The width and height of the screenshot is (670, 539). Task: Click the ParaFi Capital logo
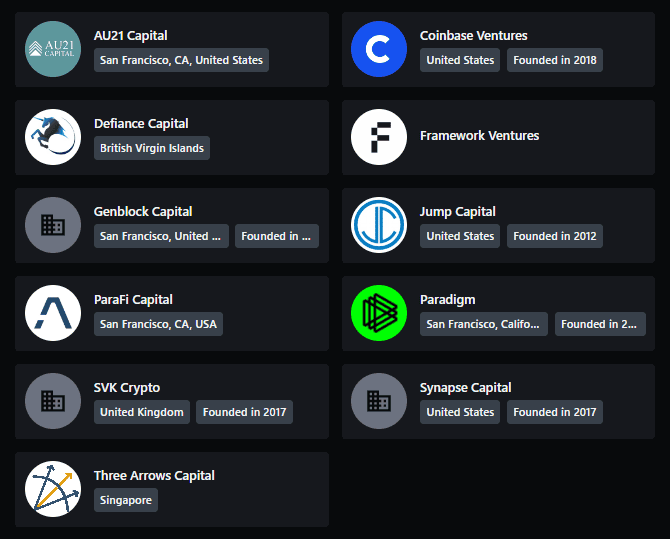pyautogui.click(x=53, y=313)
